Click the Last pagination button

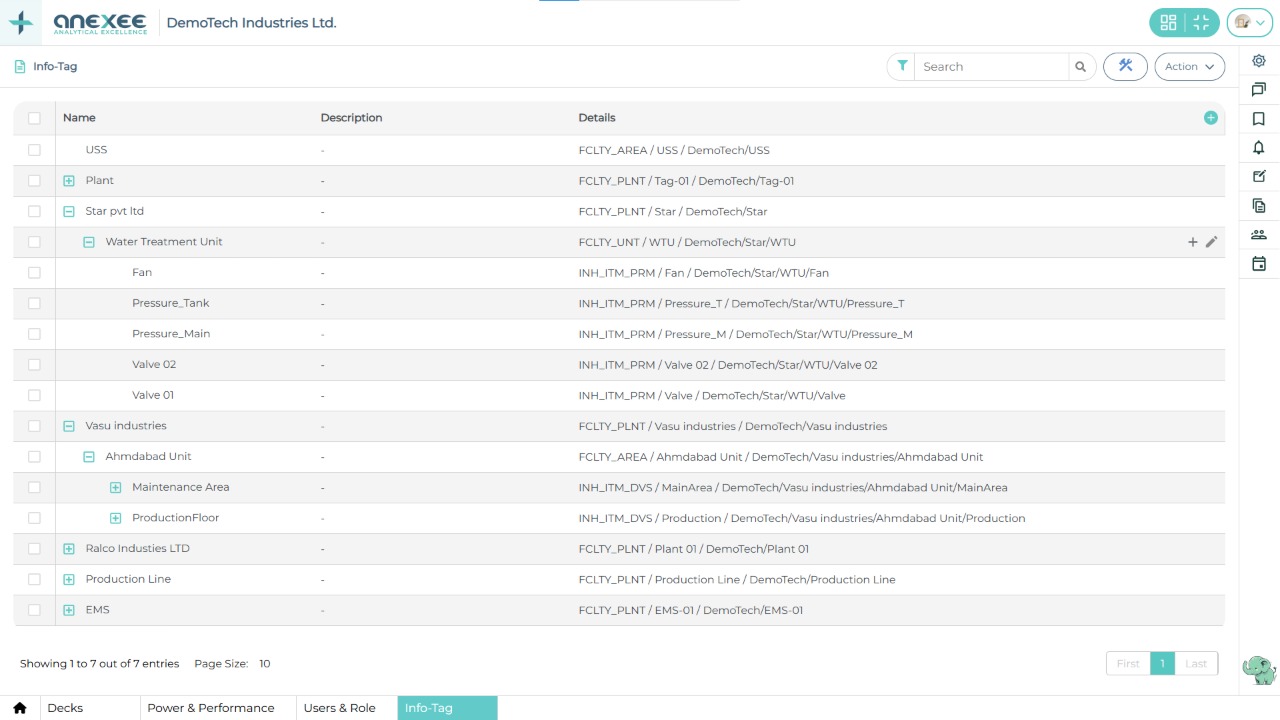(1196, 663)
